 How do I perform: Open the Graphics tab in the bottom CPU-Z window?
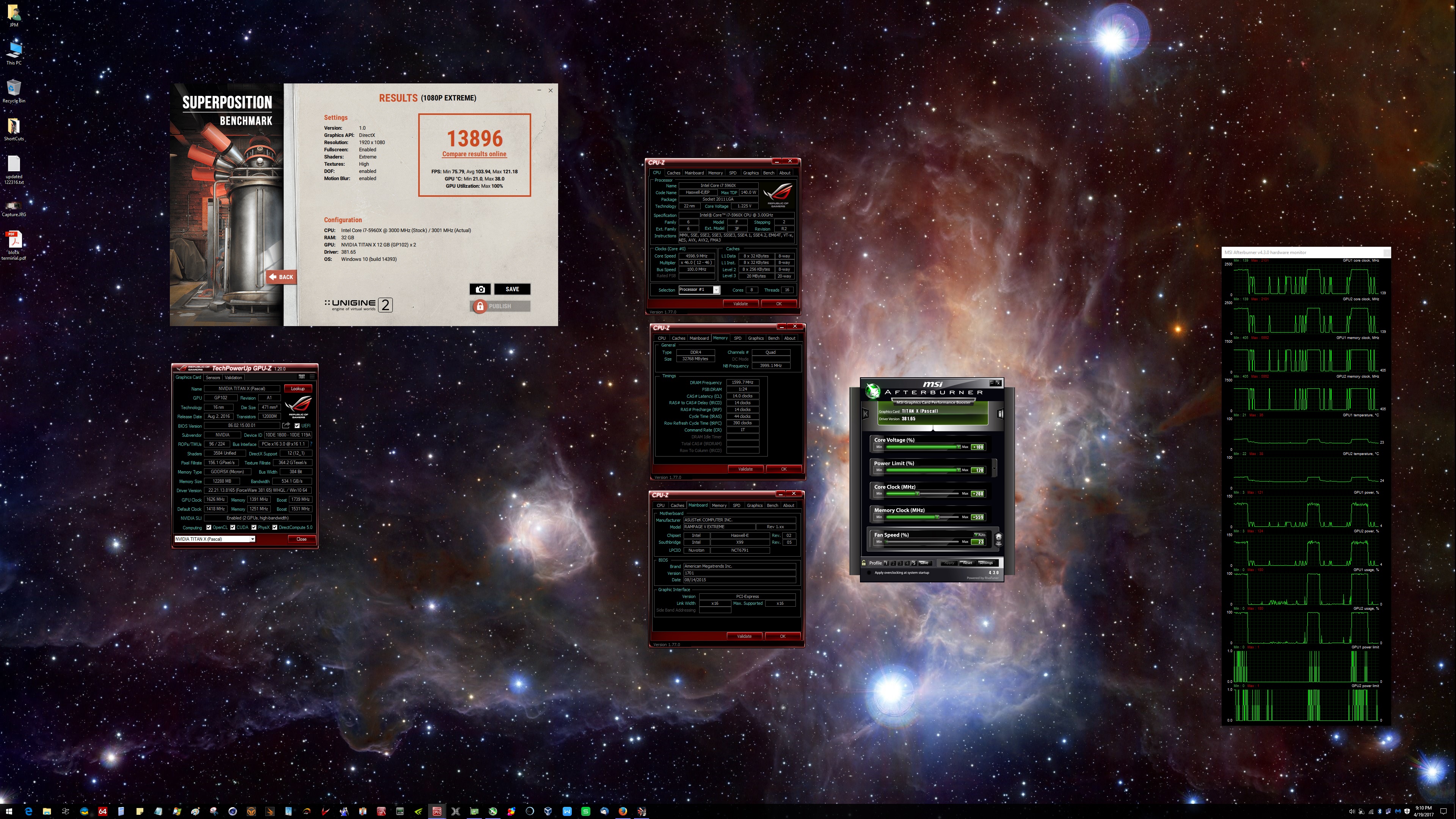(755, 506)
